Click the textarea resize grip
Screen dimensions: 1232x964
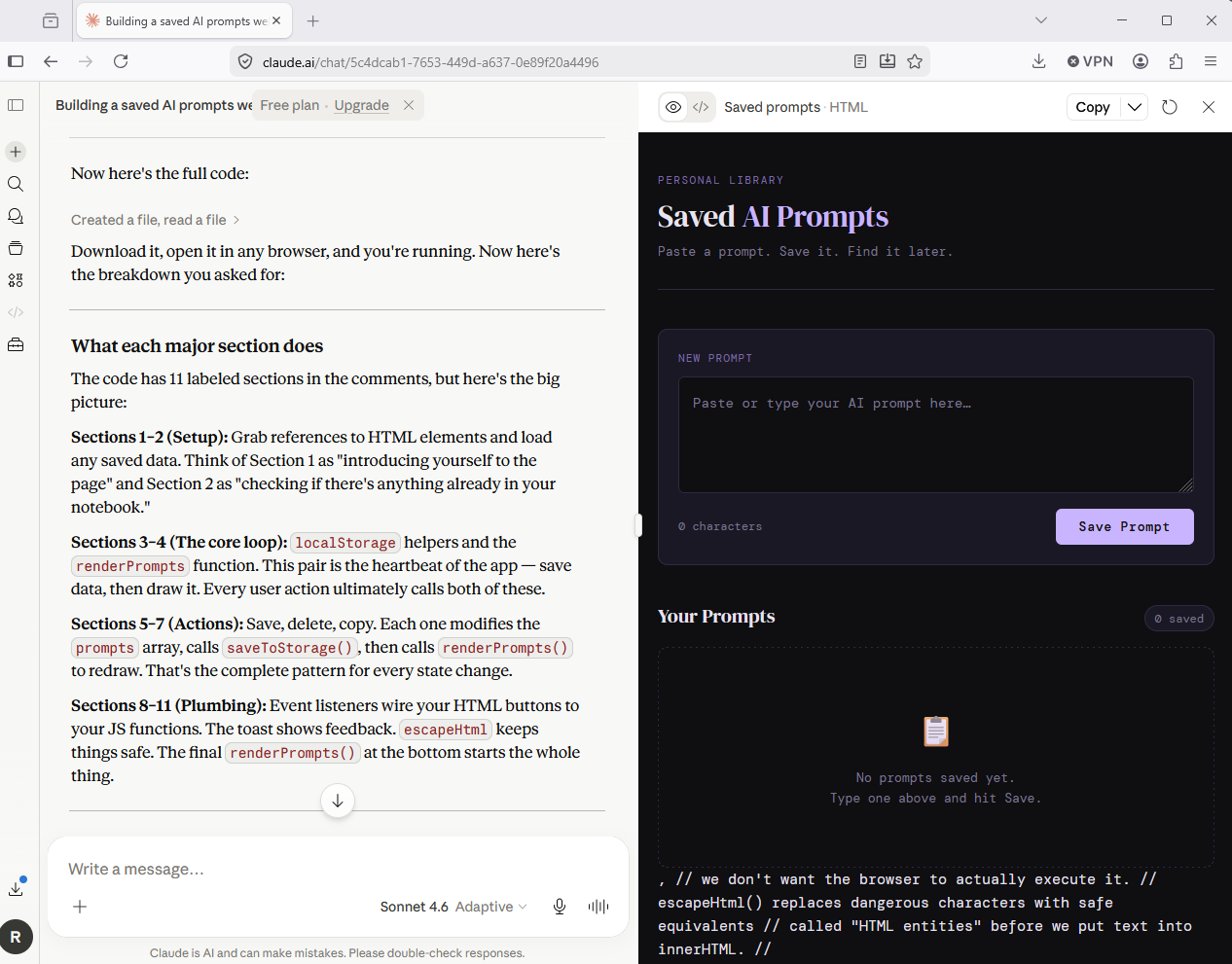pyautogui.click(x=1185, y=484)
